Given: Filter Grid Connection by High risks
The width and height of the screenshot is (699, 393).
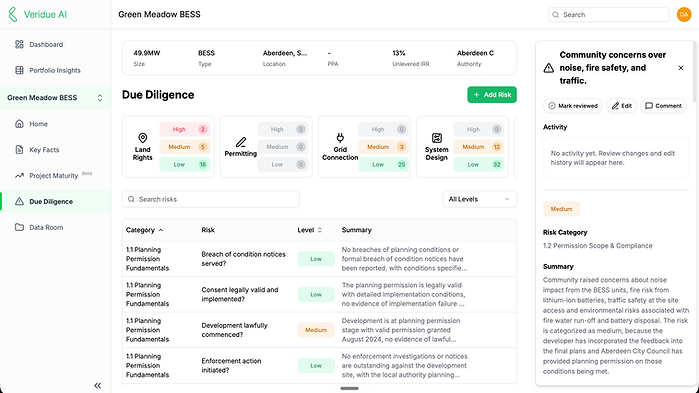Looking at the screenshot, I should (383, 129).
